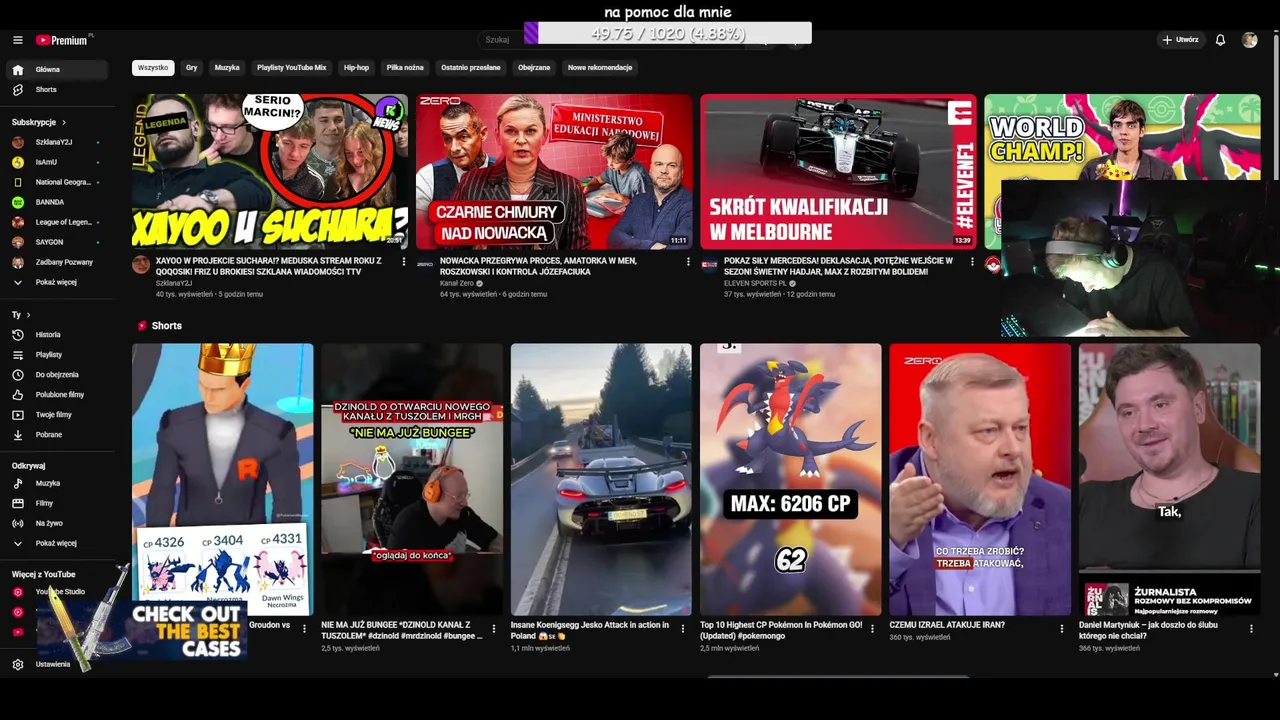Open the Zadbany Pozwany subscription channel
Image resolution: width=1280 pixels, height=720 pixels.
tap(58, 262)
